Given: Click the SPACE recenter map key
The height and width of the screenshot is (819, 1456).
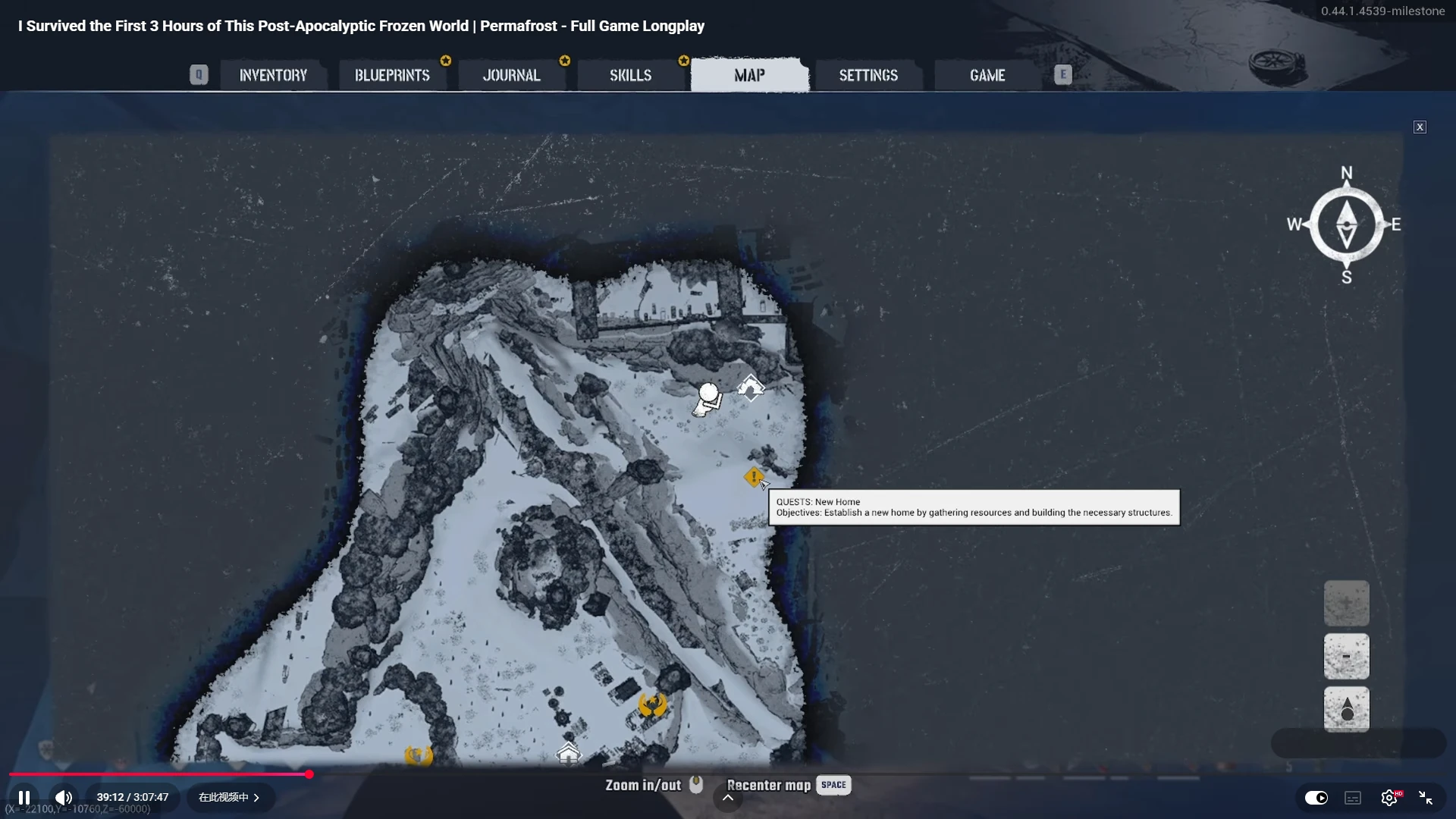Looking at the screenshot, I should coord(833,785).
